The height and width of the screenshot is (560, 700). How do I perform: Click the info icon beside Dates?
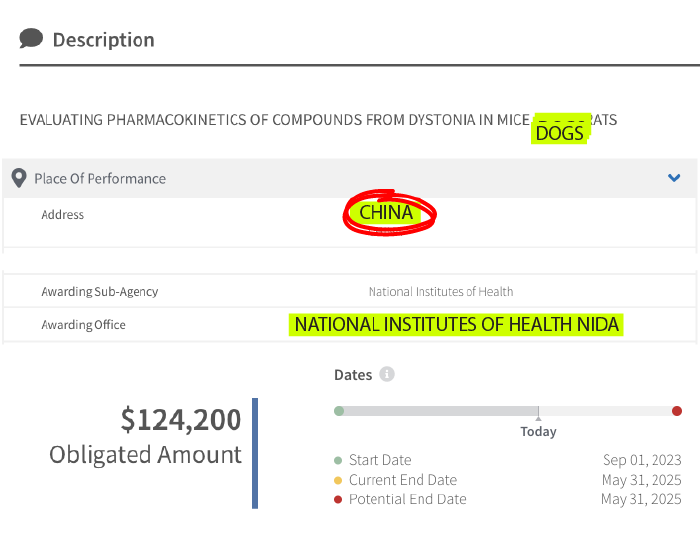(x=387, y=374)
